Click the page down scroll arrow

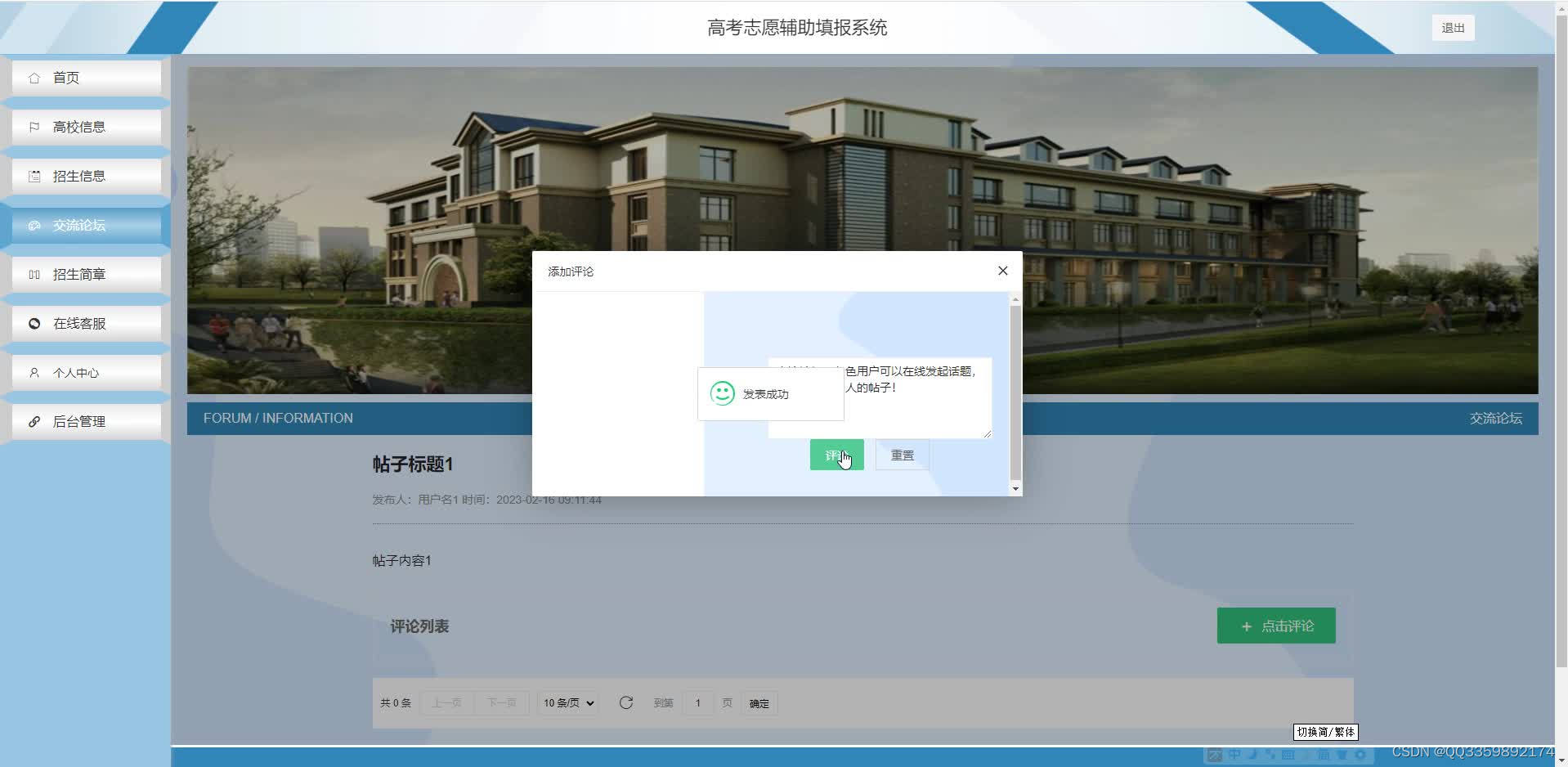pyautogui.click(x=1561, y=760)
